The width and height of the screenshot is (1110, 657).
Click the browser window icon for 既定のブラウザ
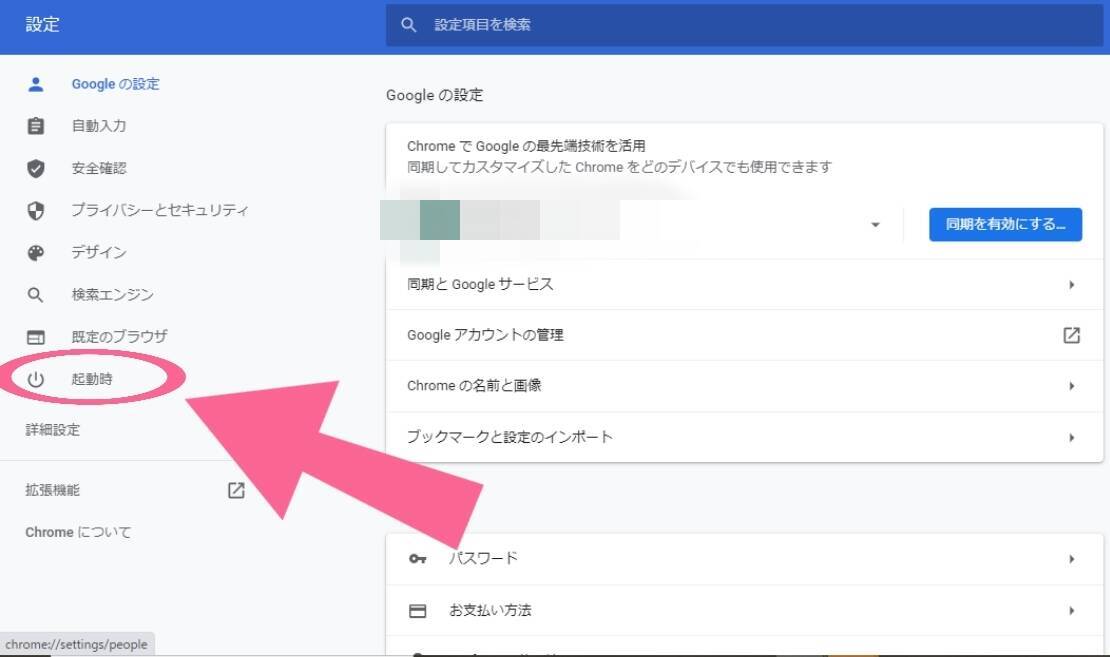tap(36, 337)
